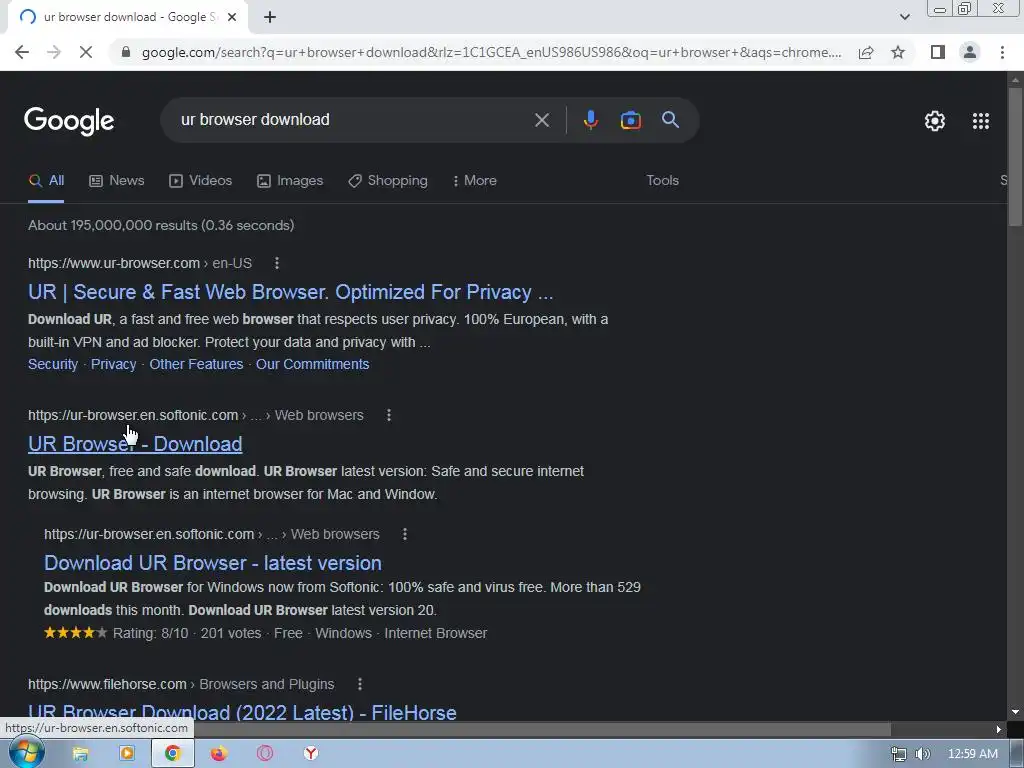
Task: Click the share page icon in the address bar
Action: (x=866, y=52)
